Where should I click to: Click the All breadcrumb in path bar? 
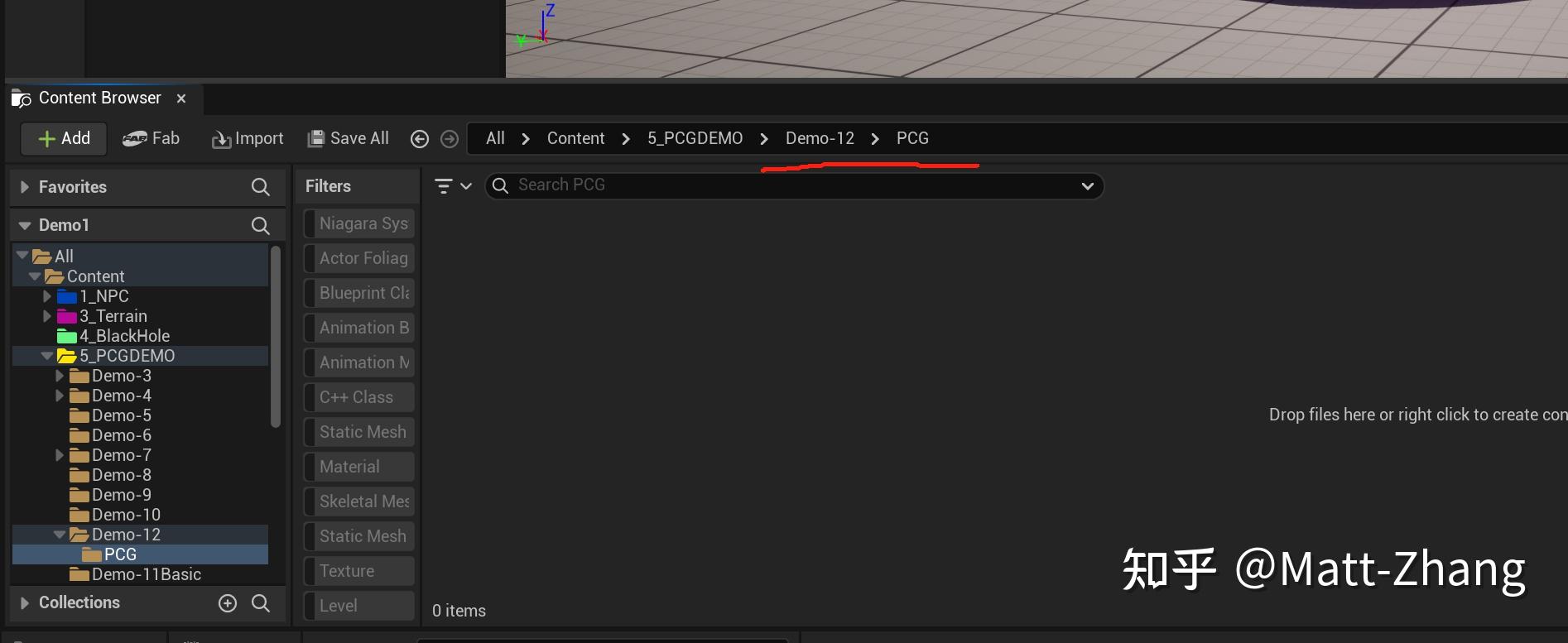click(495, 138)
